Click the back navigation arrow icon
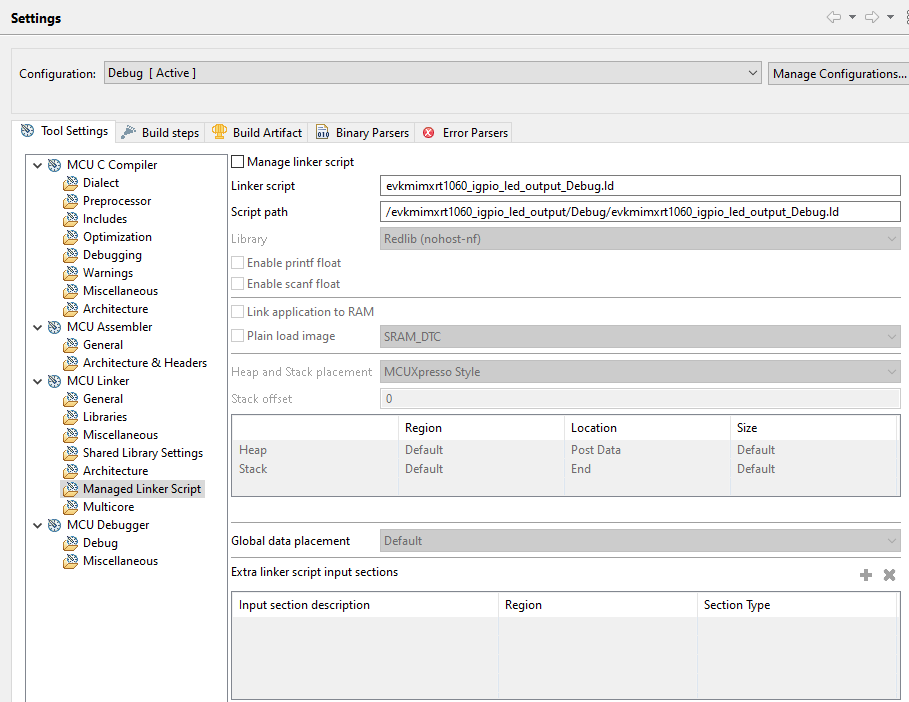909x702 pixels. click(834, 18)
